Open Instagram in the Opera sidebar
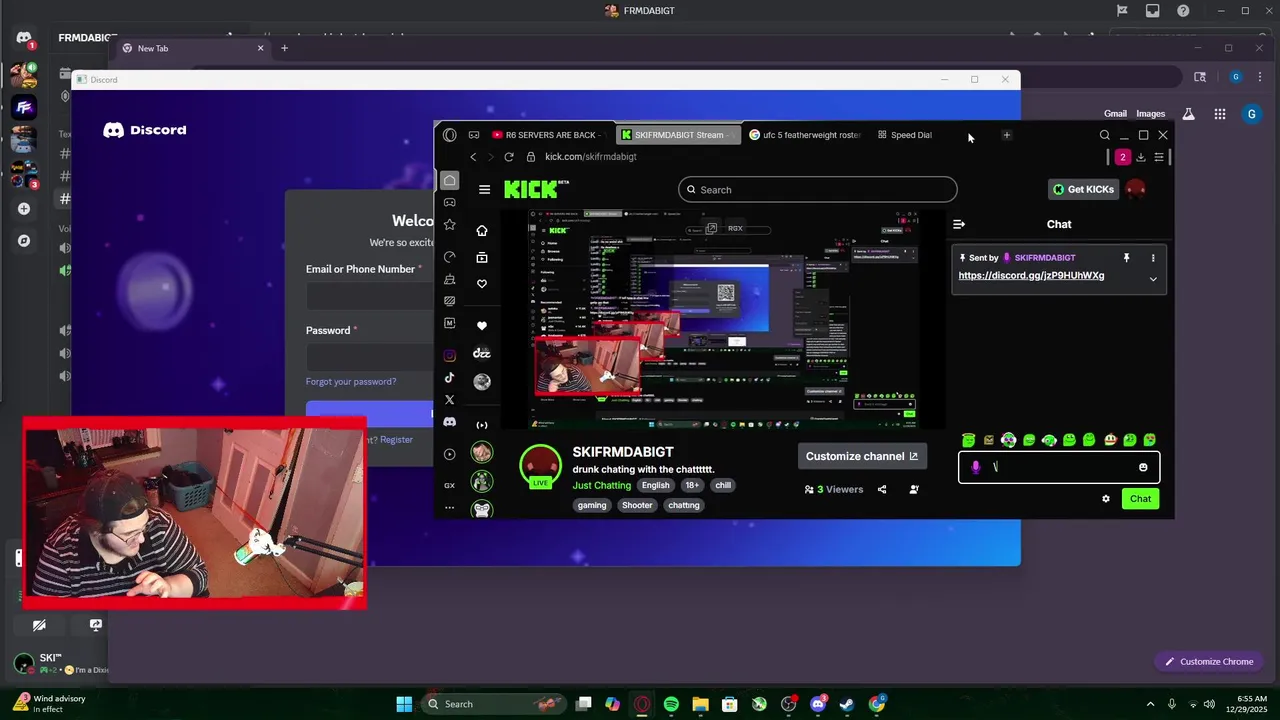1280x720 pixels. (x=450, y=355)
